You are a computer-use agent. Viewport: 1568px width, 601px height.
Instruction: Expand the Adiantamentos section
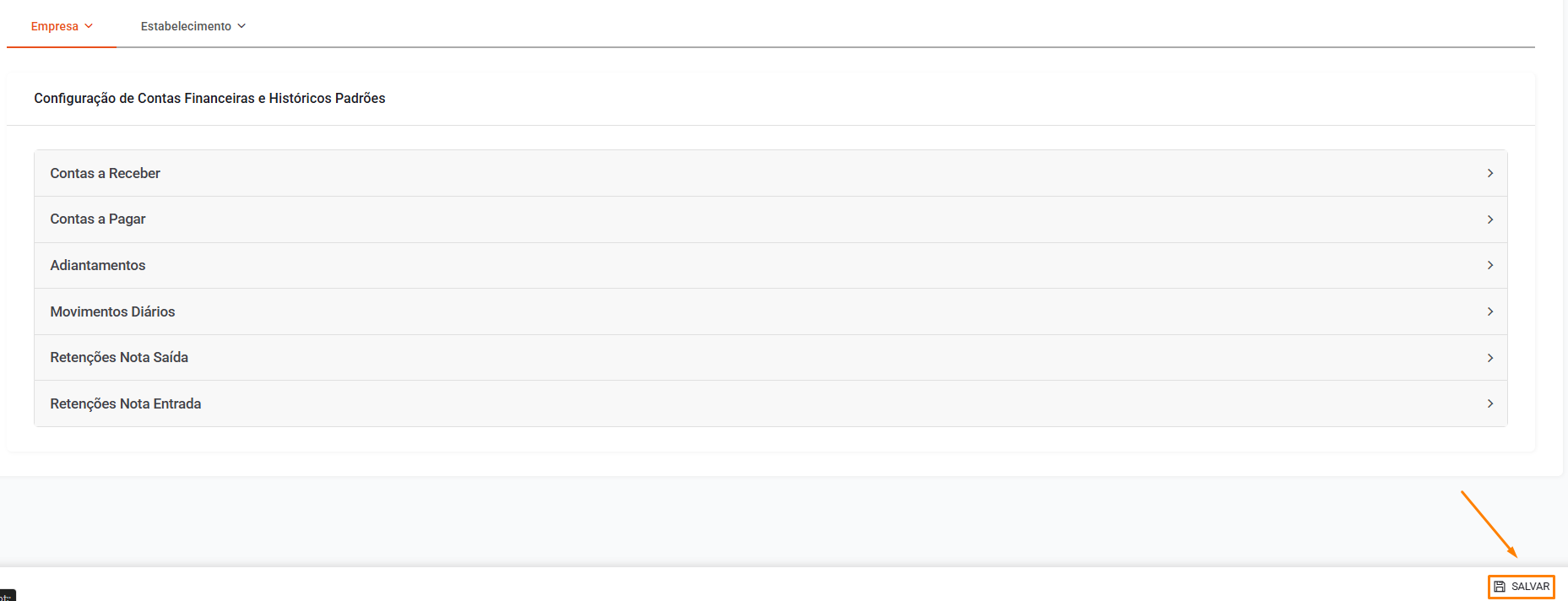tap(98, 265)
